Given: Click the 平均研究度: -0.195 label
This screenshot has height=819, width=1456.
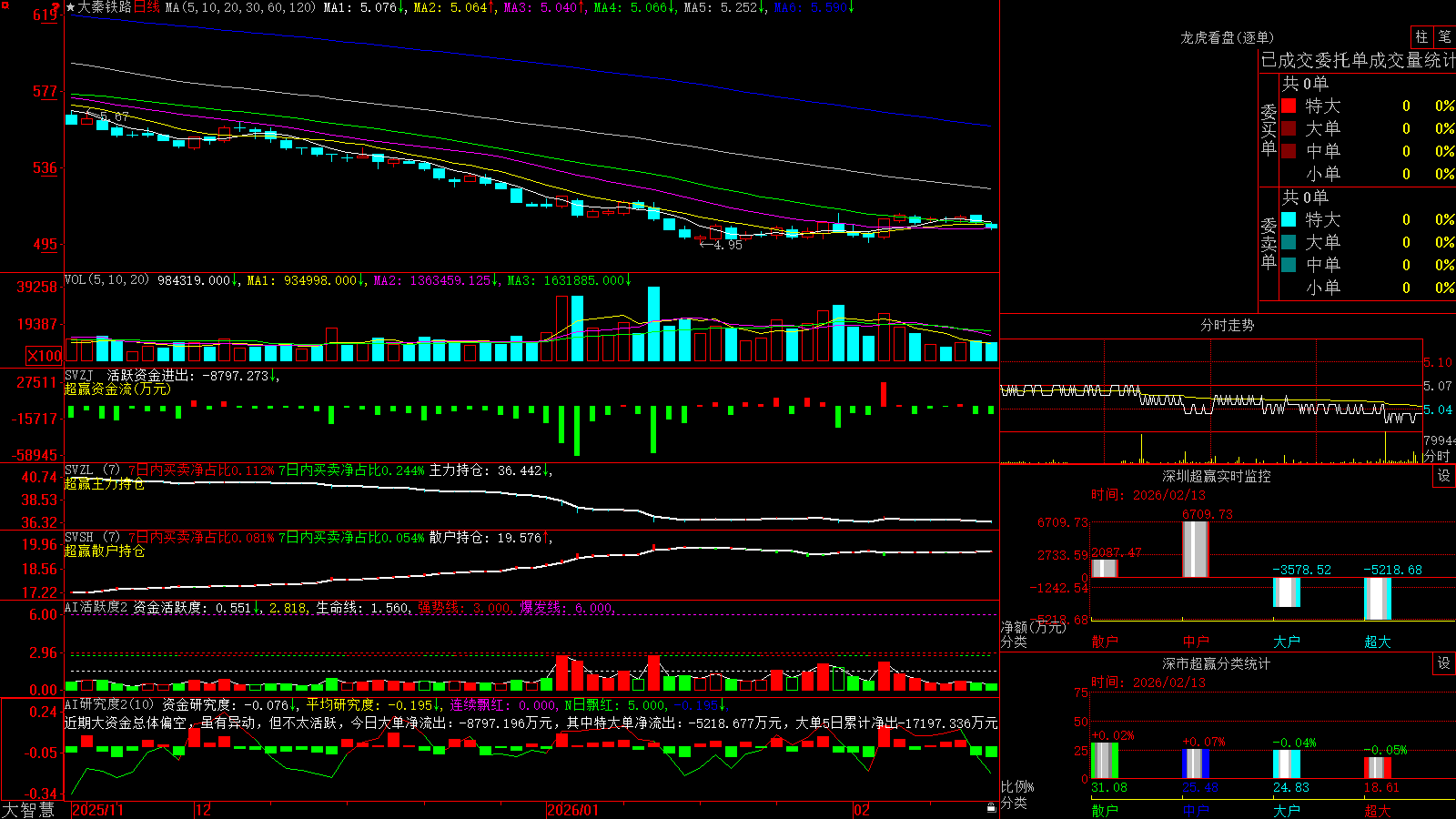Looking at the screenshot, I should pyautogui.click(x=373, y=704).
